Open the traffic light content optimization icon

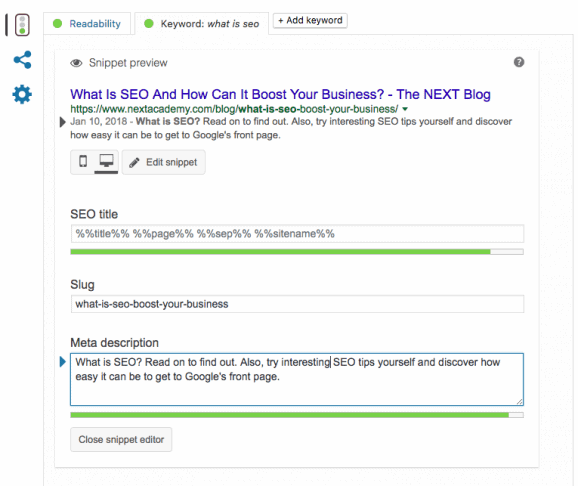pyautogui.click(x=22, y=25)
